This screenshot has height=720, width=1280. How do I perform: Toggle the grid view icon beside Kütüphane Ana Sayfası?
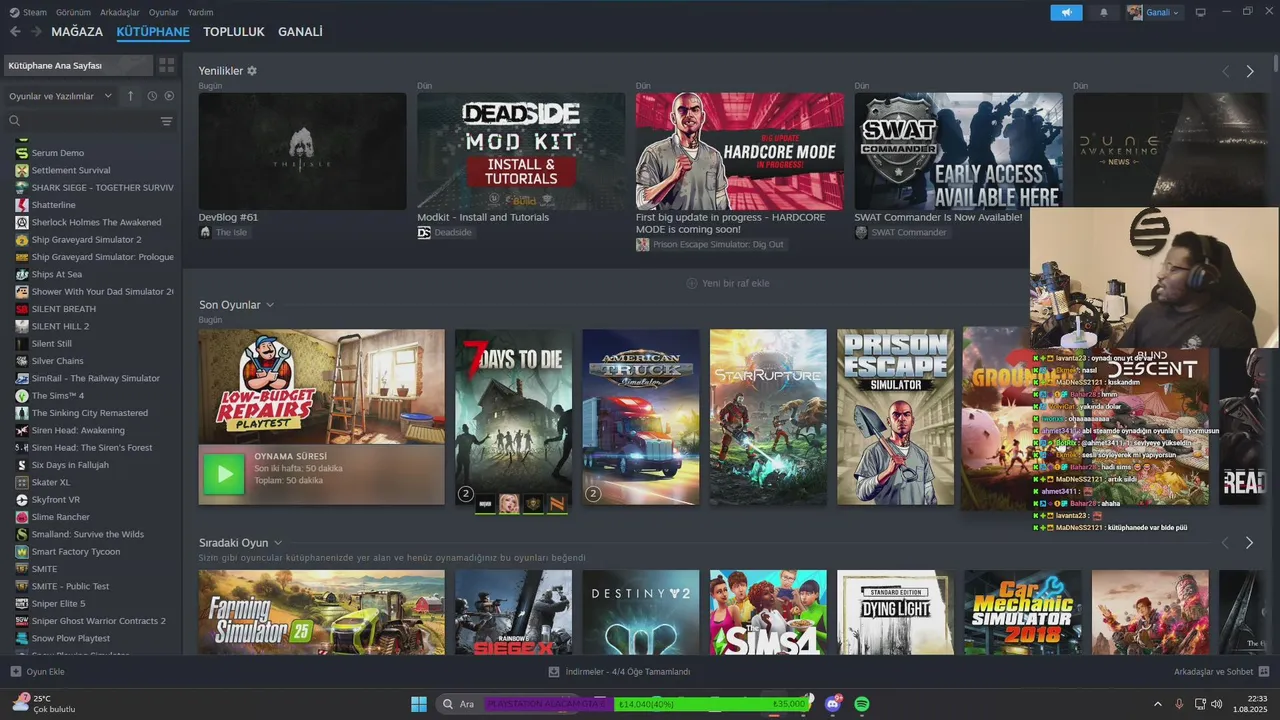[167, 65]
